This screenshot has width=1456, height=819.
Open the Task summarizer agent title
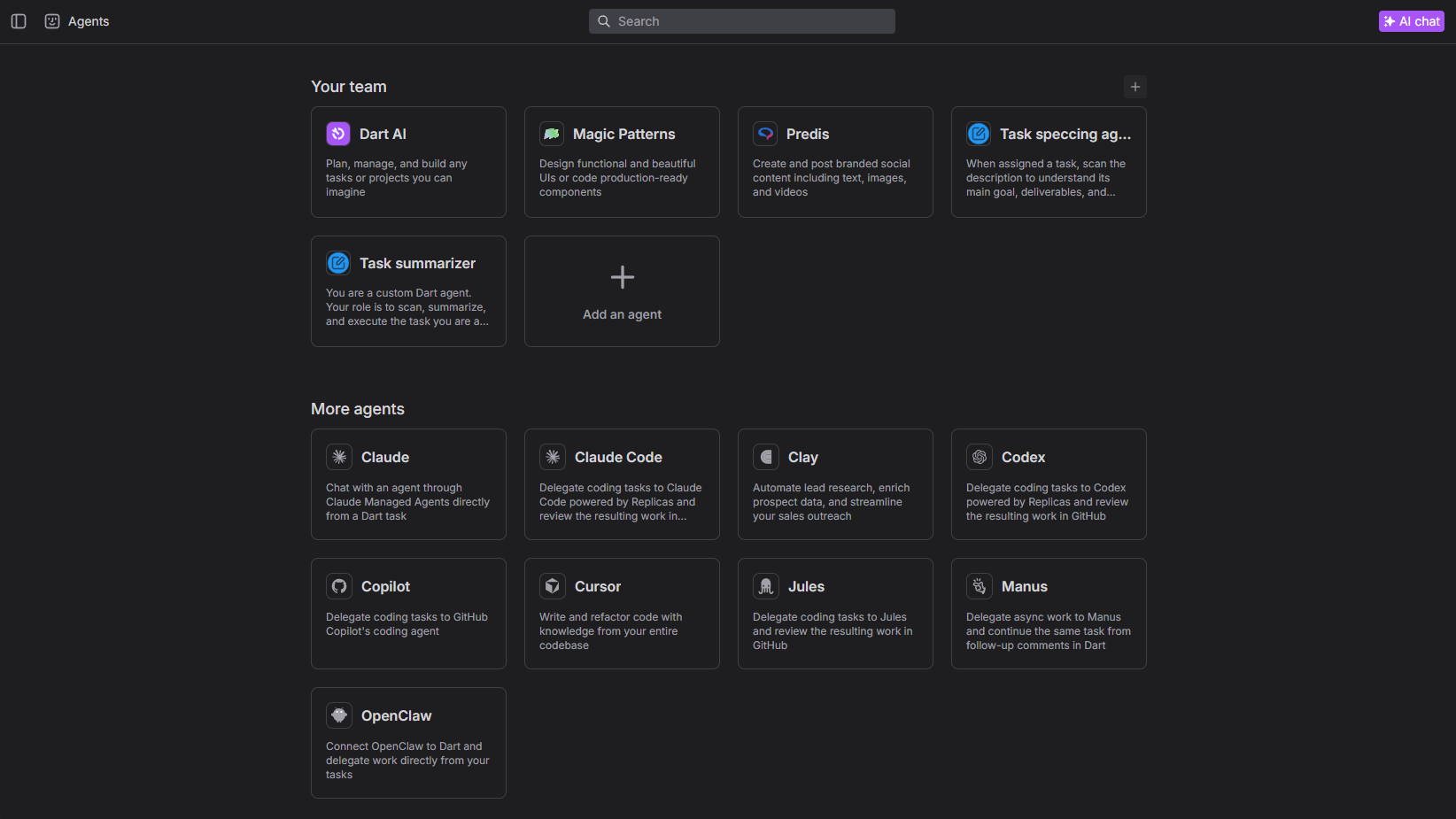click(x=417, y=263)
